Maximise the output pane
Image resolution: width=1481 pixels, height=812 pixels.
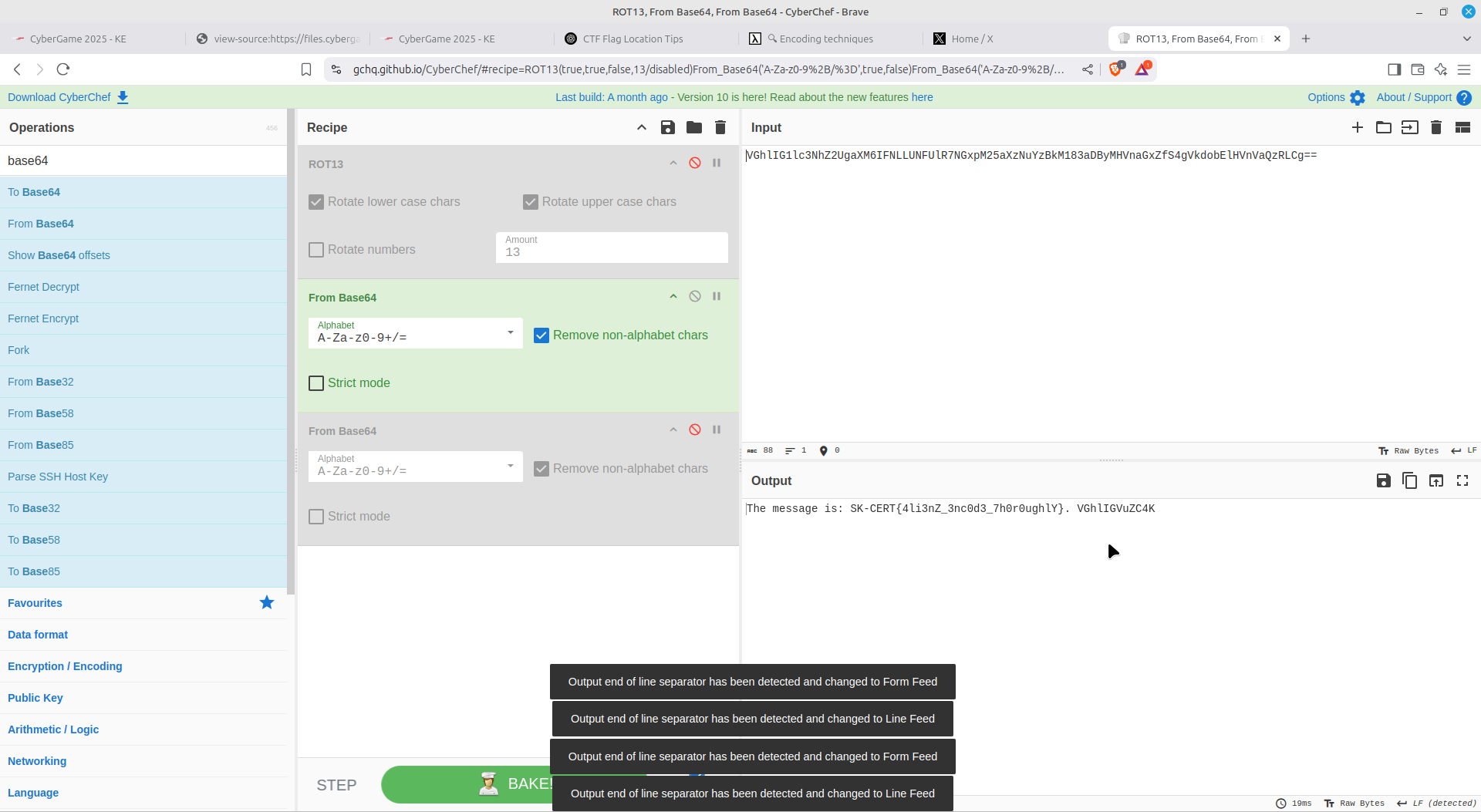coord(1462,480)
